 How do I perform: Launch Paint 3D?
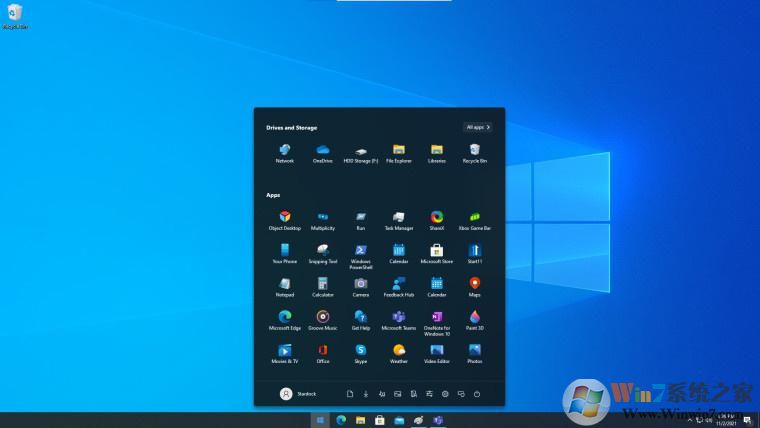pos(475,318)
